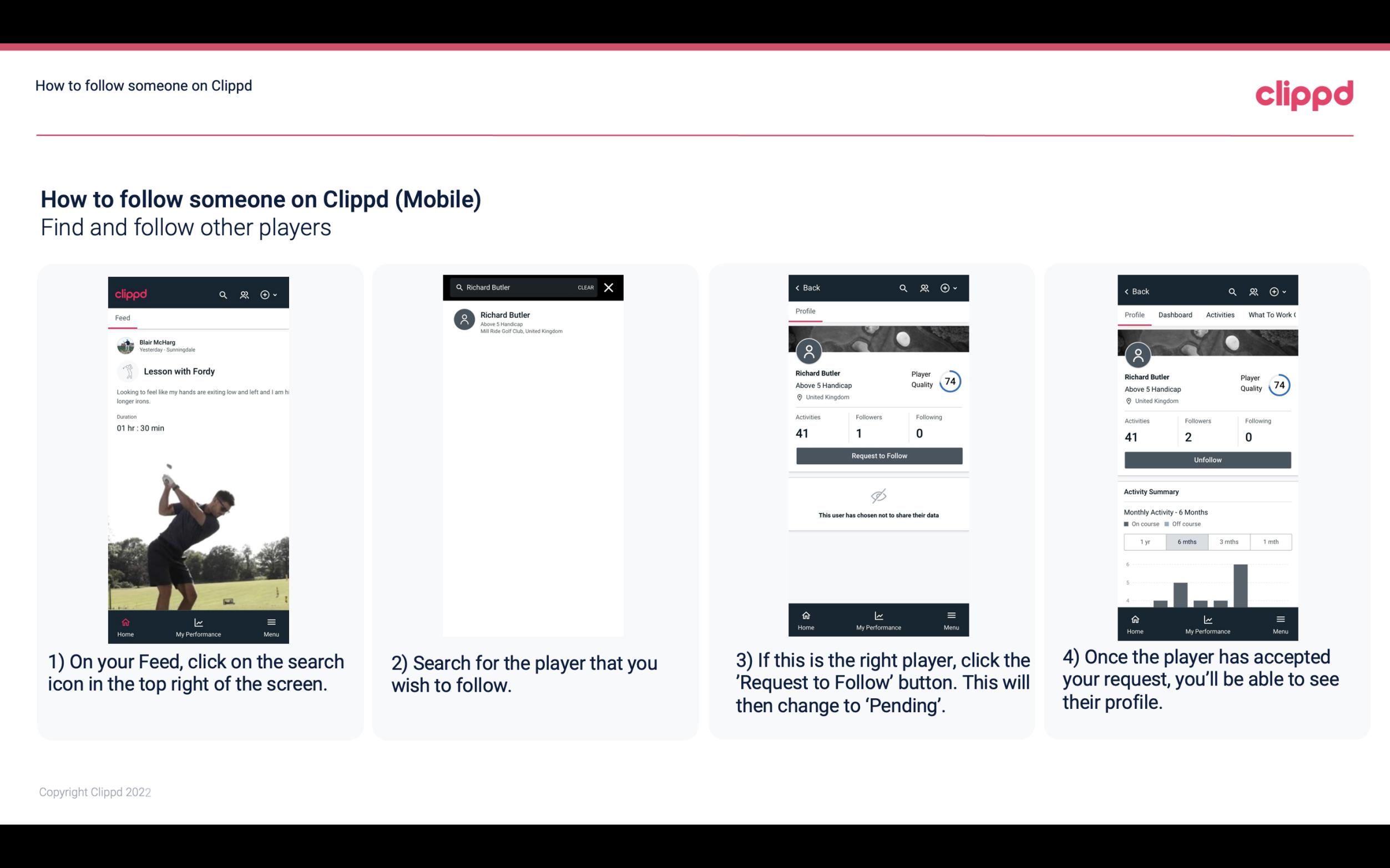Image resolution: width=1390 pixels, height=868 pixels.
Task: Click the Request to Follow button
Action: (x=878, y=455)
